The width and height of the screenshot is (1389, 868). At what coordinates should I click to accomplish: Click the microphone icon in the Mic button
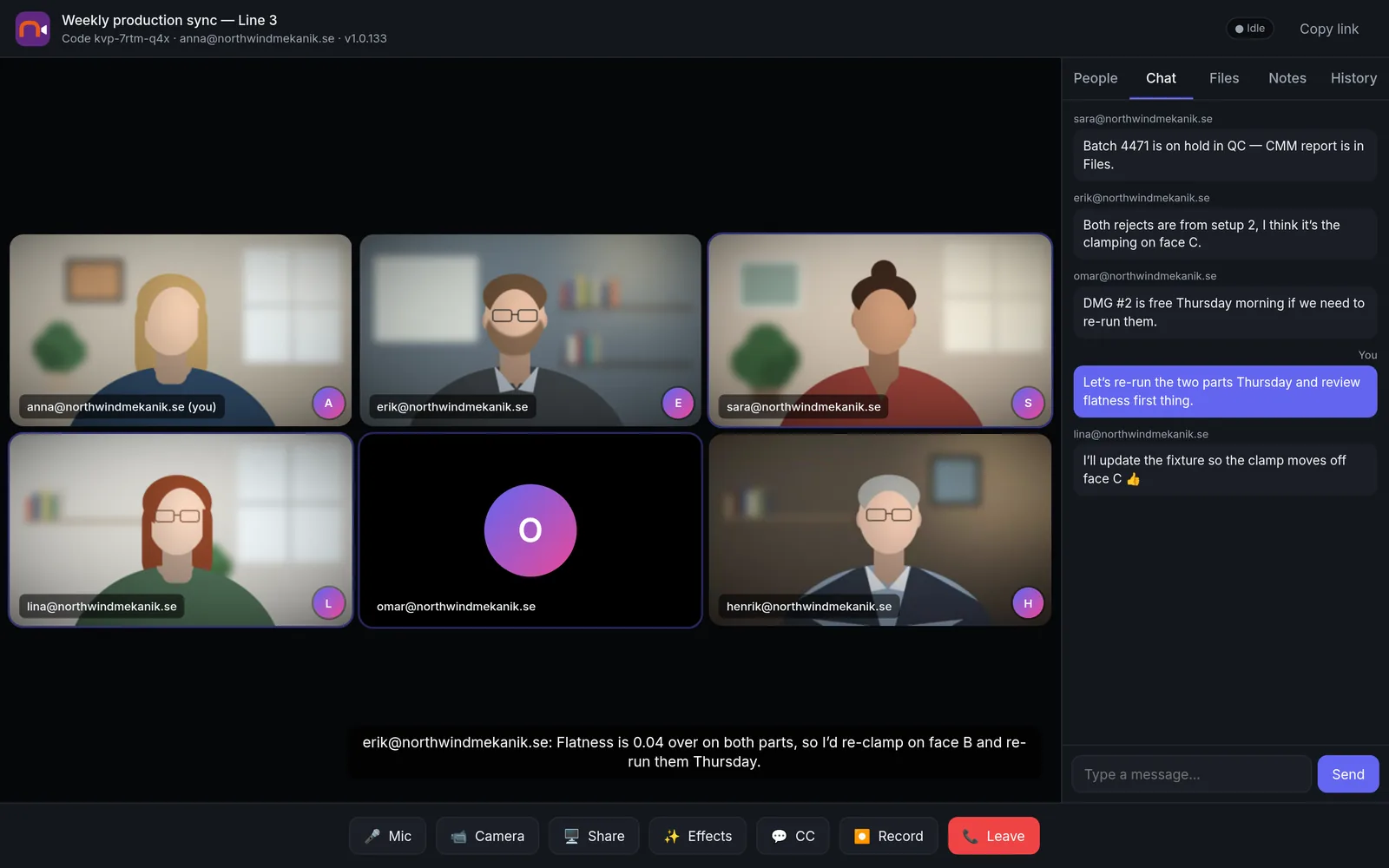tap(372, 836)
